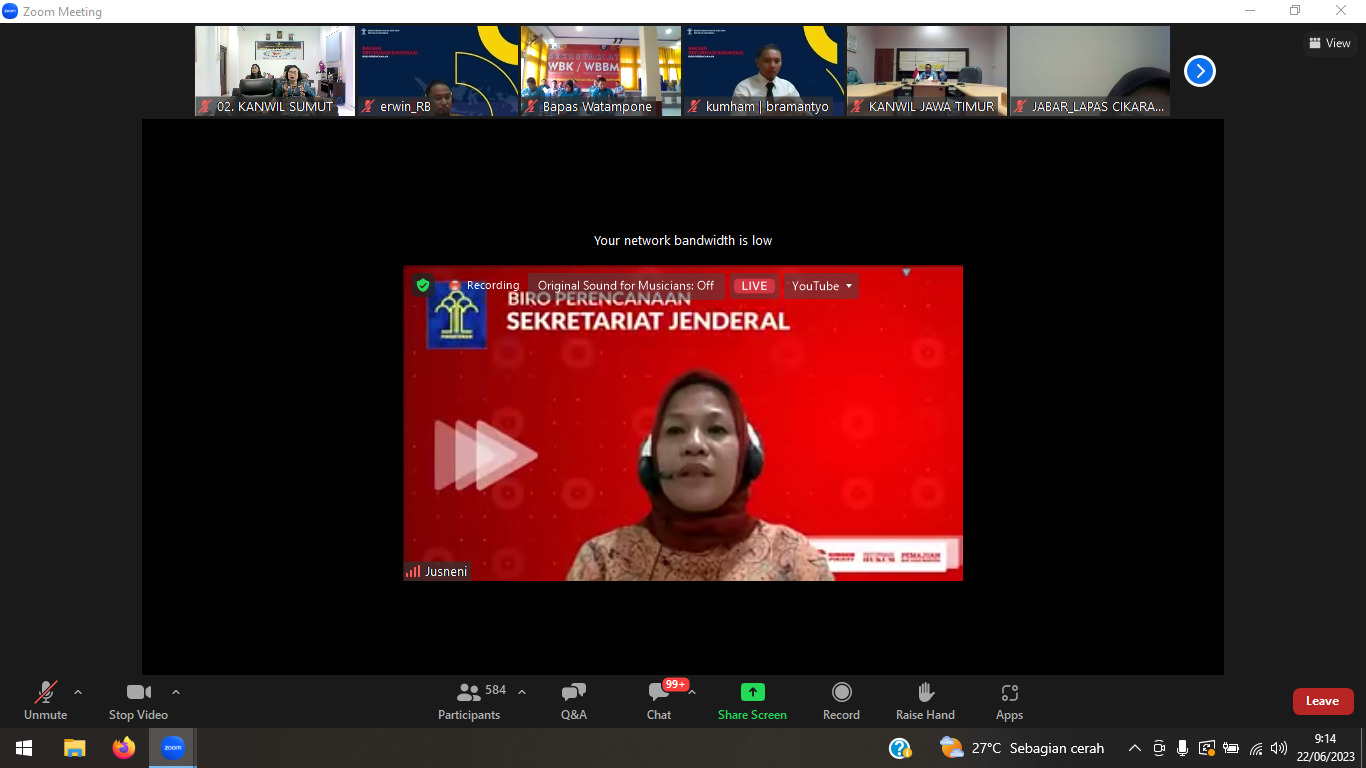This screenshot has height=768, width=1366.
Task: Stop the camera video
Action: 138,701
